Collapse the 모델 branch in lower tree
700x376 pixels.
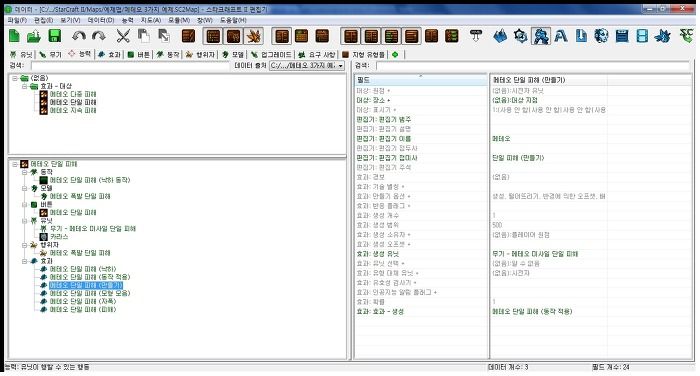(25, 188)
